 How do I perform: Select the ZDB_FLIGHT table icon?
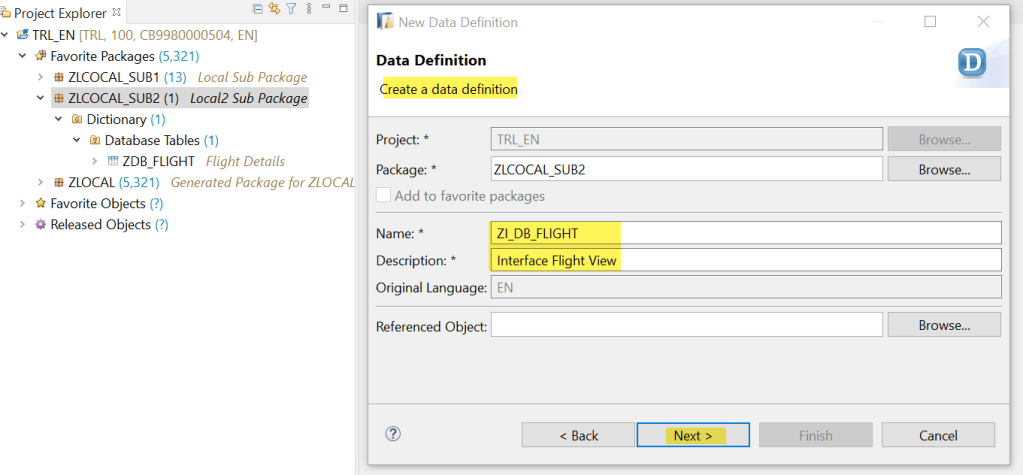(x=113, y=161)
